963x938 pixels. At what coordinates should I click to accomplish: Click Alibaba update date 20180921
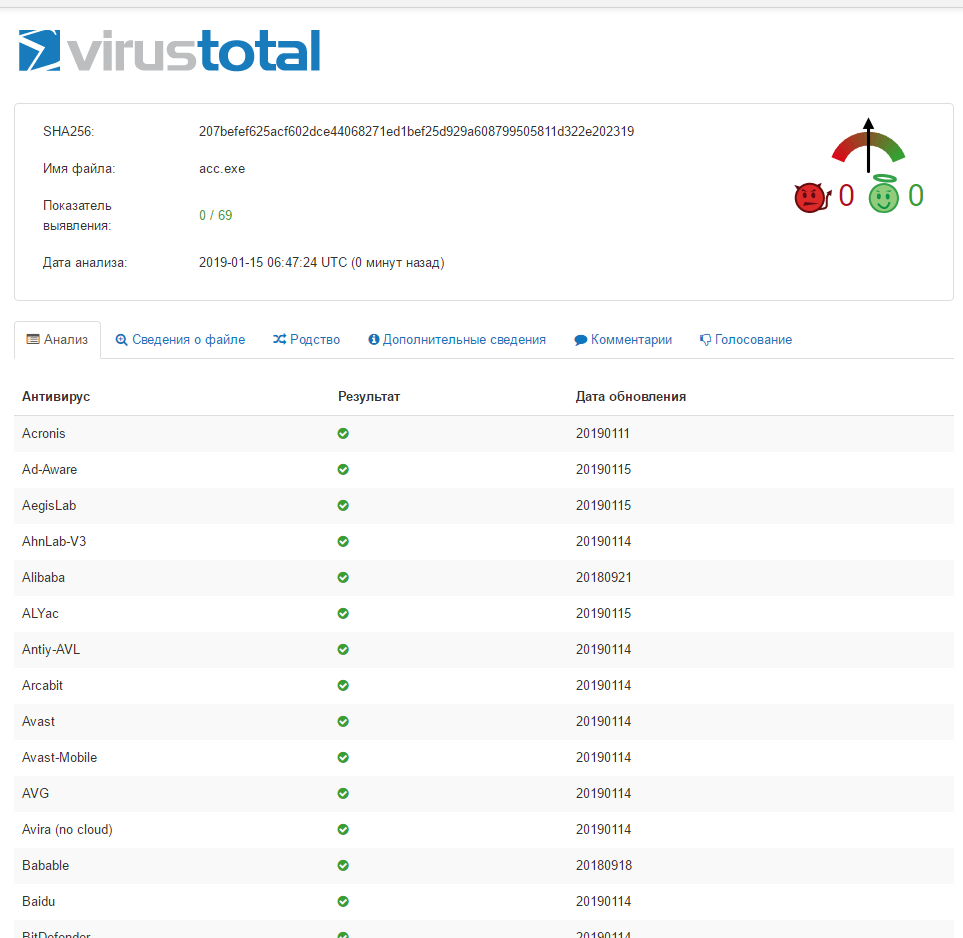click(604, 577)
